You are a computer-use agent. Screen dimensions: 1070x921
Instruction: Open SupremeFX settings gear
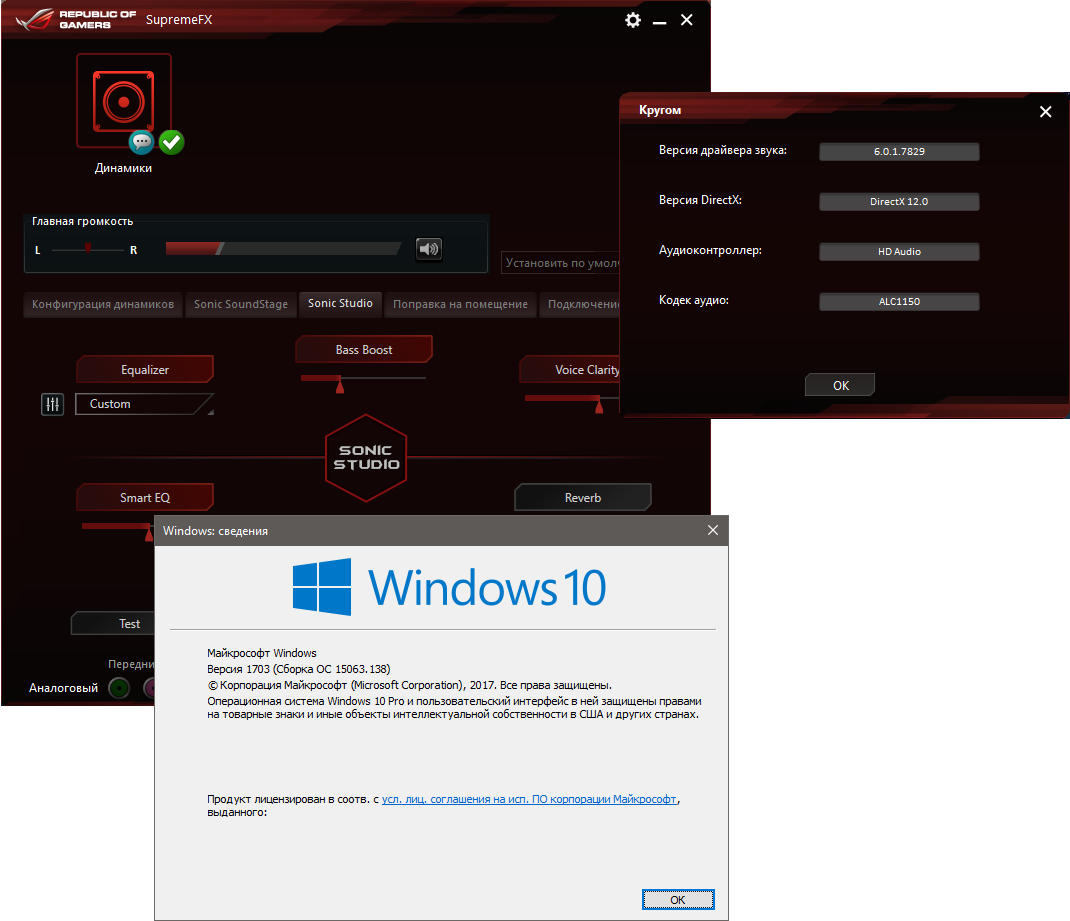point(633,20)
